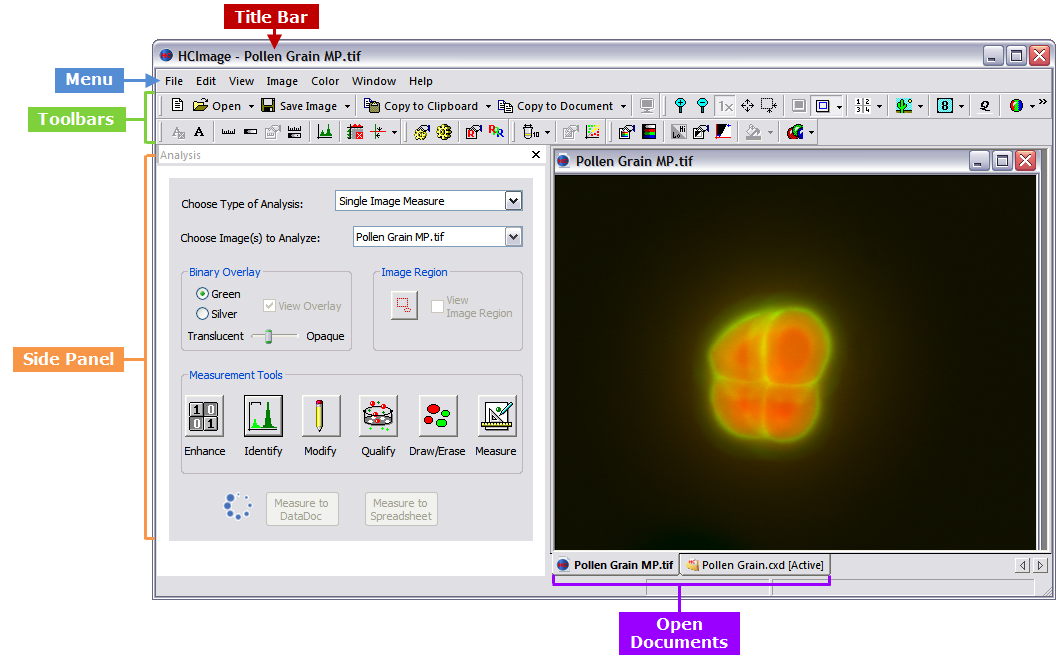Click the Qualify measurement tool
The height and width of the screenshot is (662, 1059).
tap(378, 415)
